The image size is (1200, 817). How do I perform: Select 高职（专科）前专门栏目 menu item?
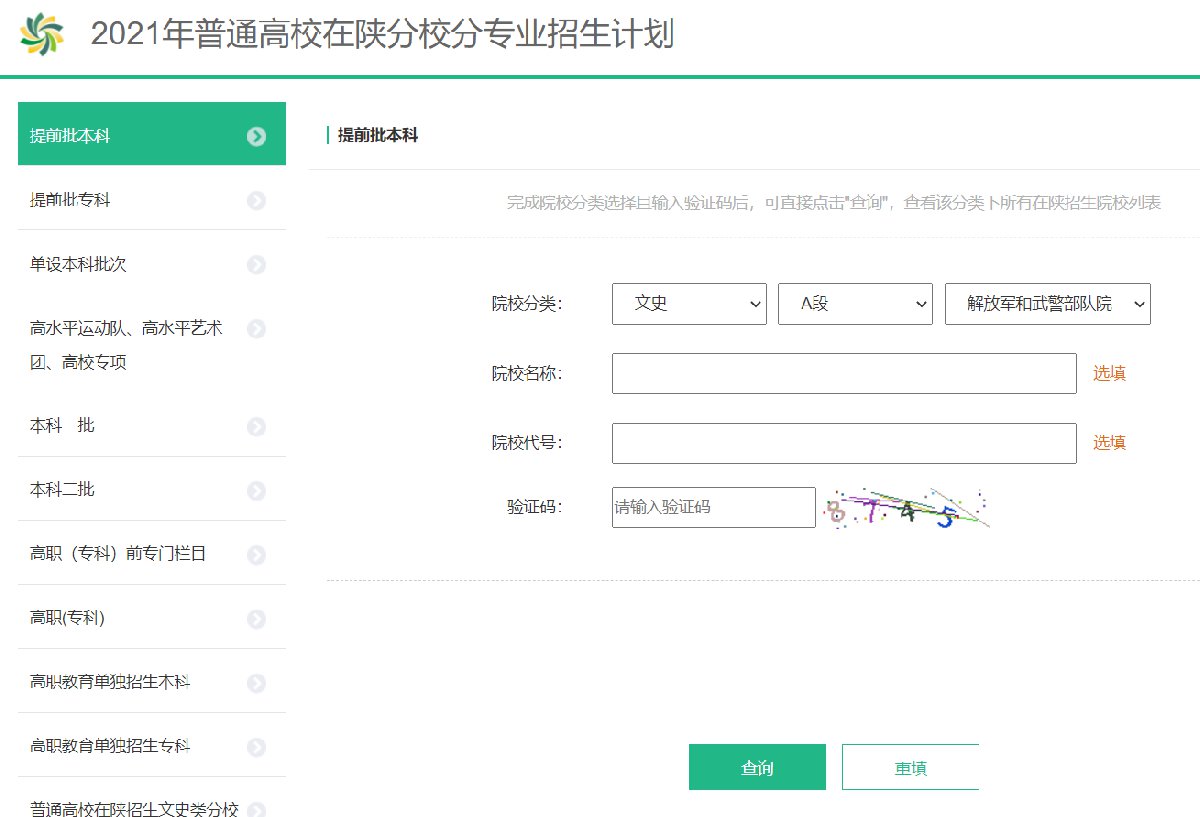(x=118, y=553)
